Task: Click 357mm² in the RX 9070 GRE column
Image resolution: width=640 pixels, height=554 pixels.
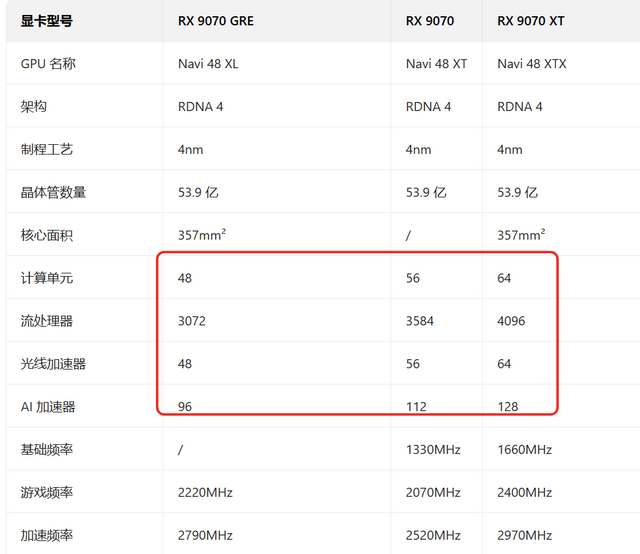Action: (202, 235)
